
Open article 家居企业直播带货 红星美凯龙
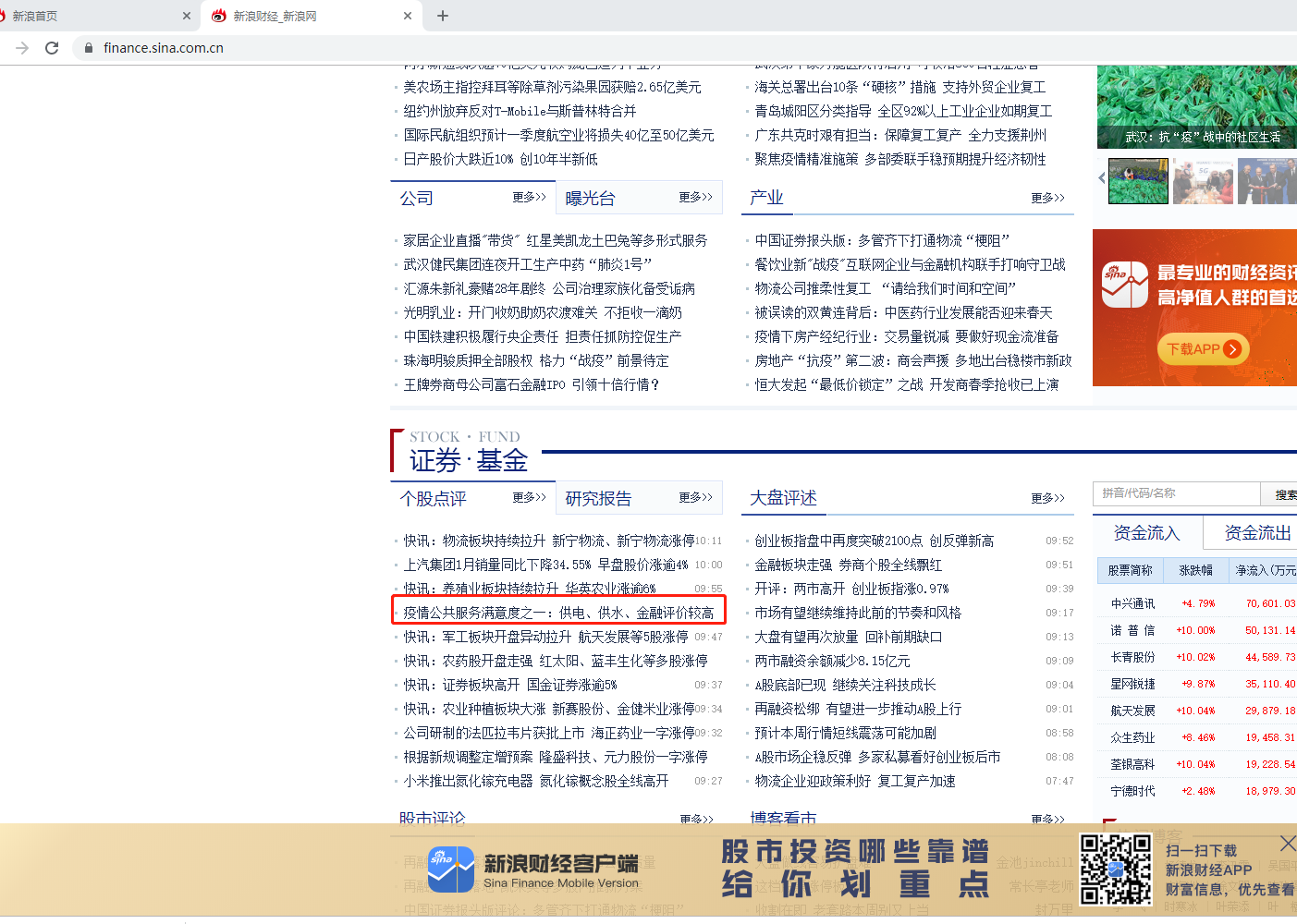[x=555, y=240]
